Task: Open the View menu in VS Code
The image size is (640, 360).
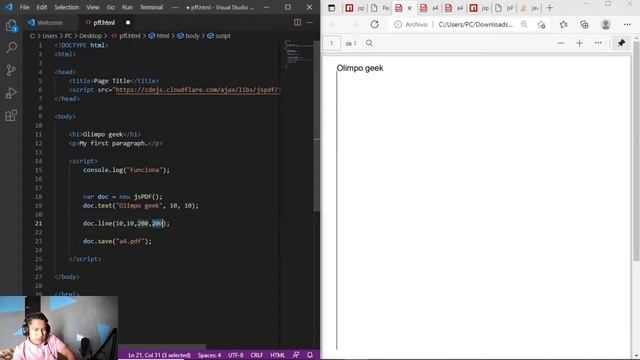Action: 93,7
